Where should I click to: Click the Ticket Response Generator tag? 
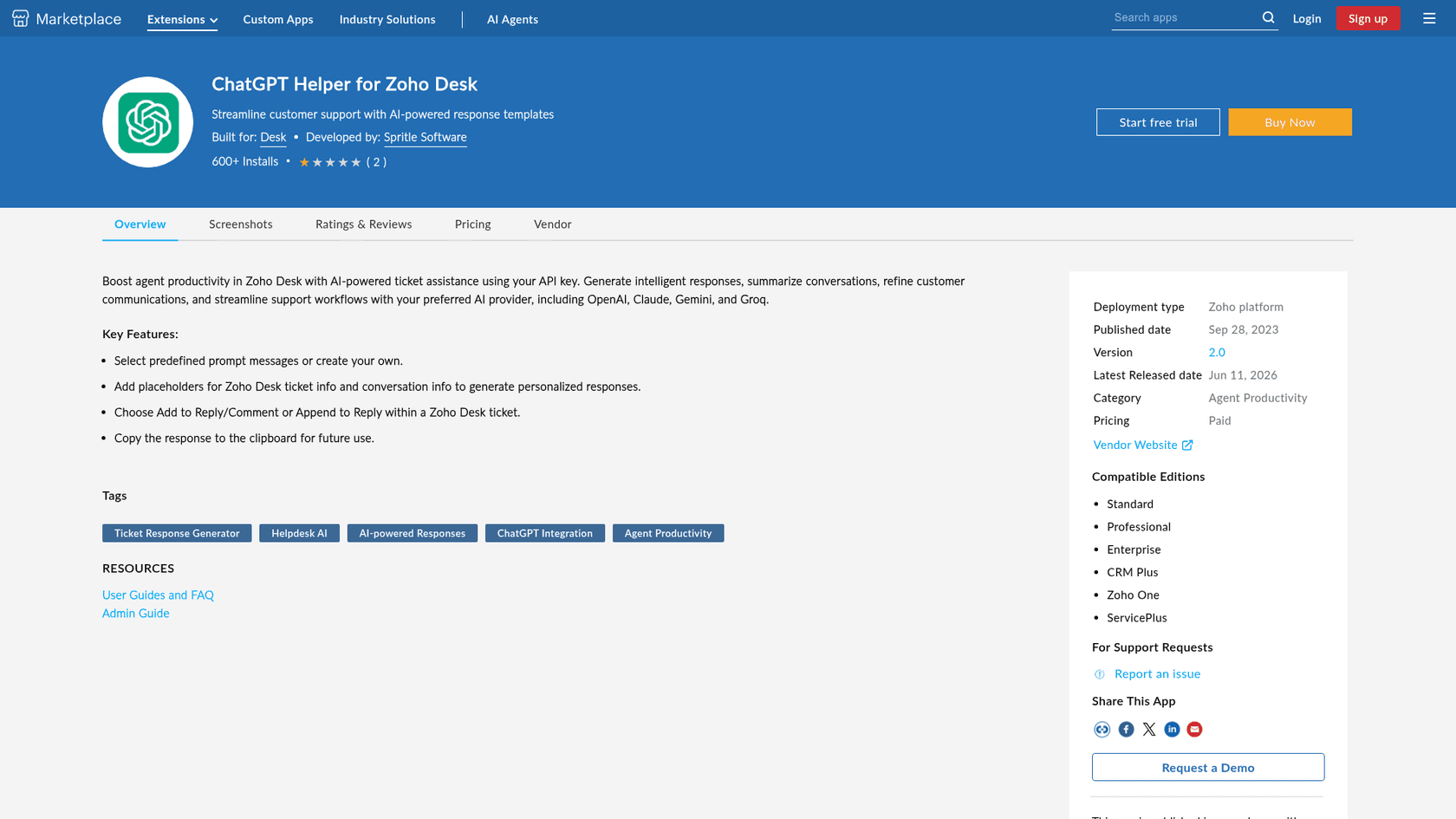pos(177,533)
